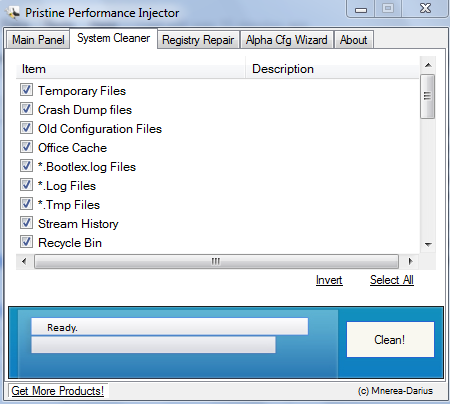This screenshot has height=404, width=450.
Task: Select the Temporary Files row label
Action: point(82,91)
